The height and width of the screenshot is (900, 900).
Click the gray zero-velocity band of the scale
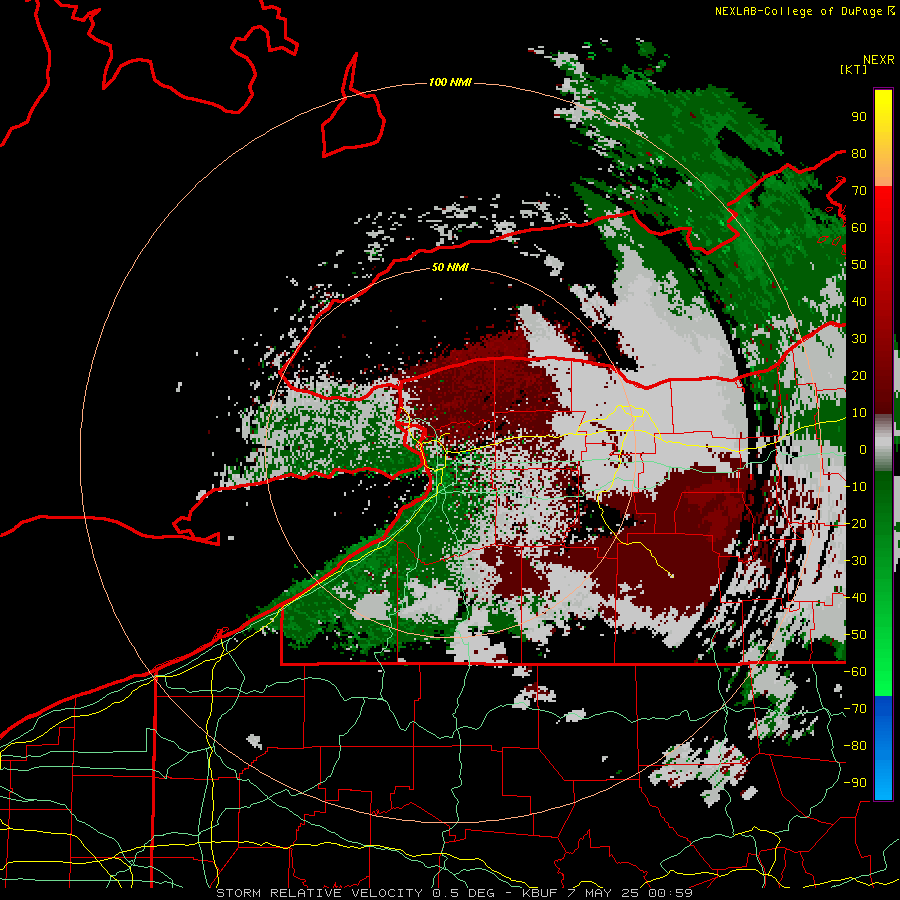[883, 443]
